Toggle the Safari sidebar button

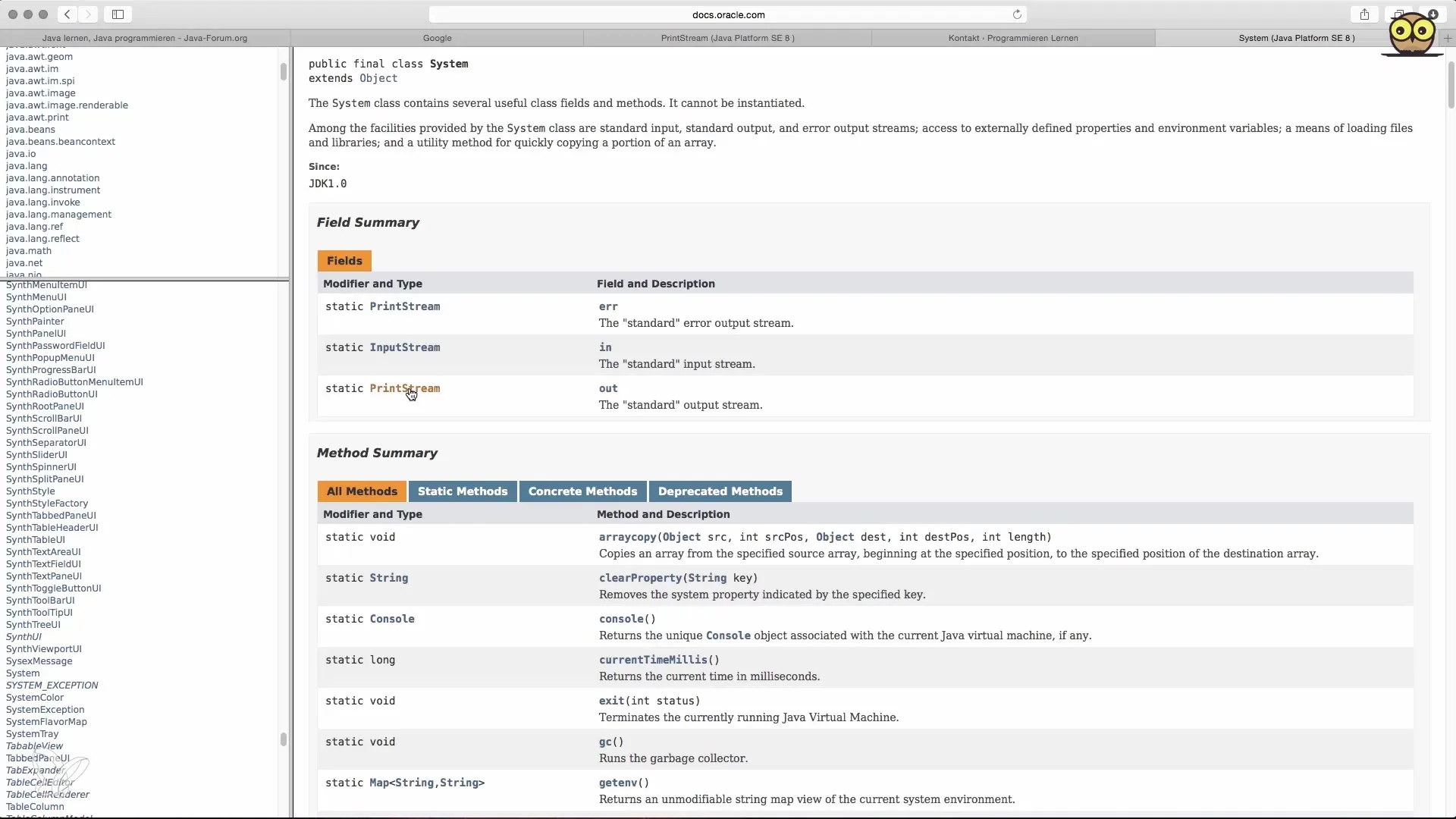click(118, 14)
